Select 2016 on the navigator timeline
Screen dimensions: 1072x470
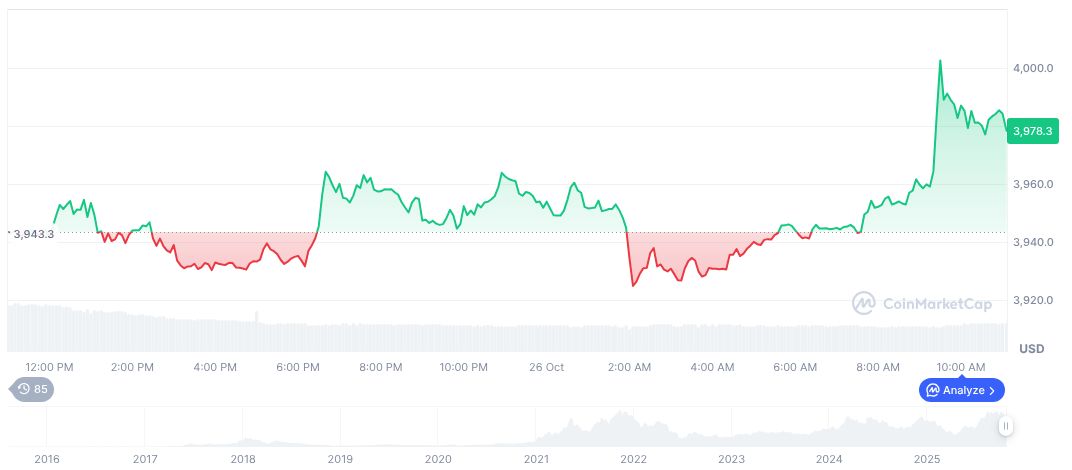pyautogui.click(x=46, y=459)
